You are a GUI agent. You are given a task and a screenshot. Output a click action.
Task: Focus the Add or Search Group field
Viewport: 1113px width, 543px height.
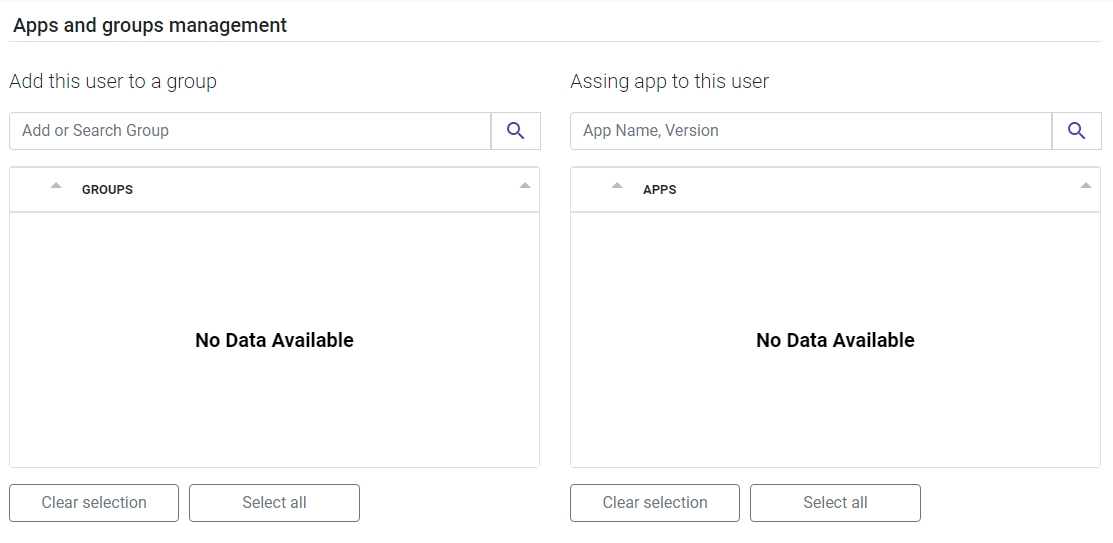pyautogui.click(x=250, y=131)
